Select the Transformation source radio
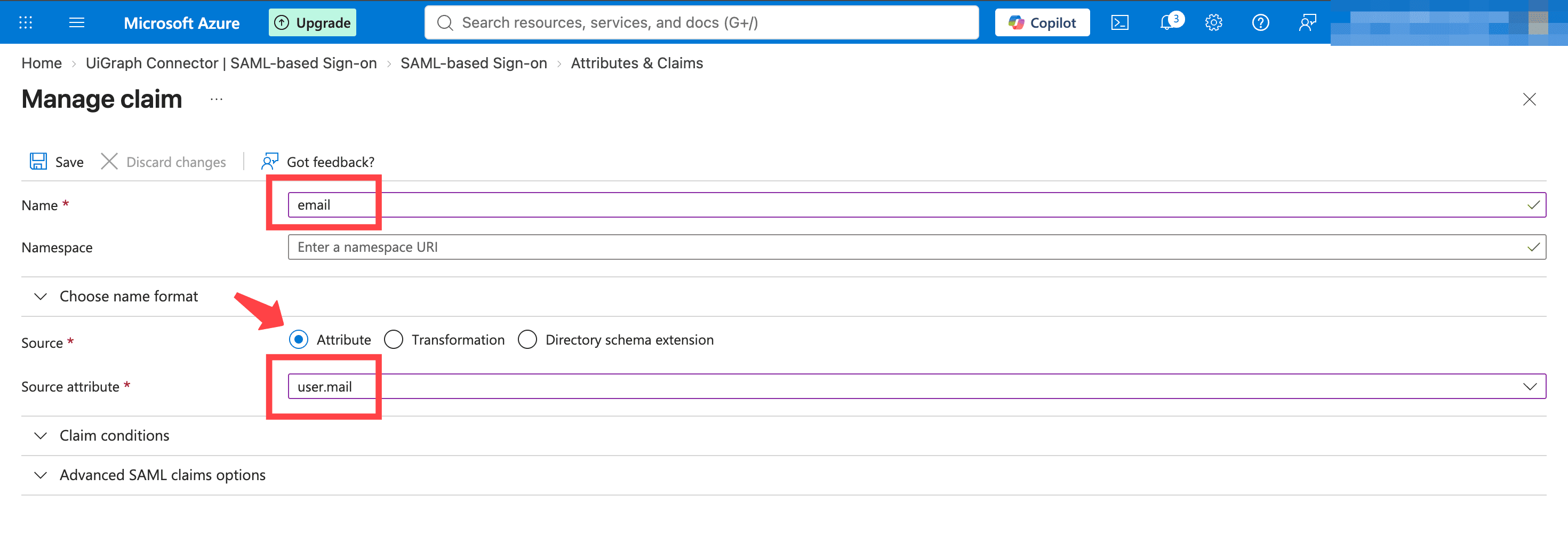Screen dimensions: 1568x542 [394, 339]
